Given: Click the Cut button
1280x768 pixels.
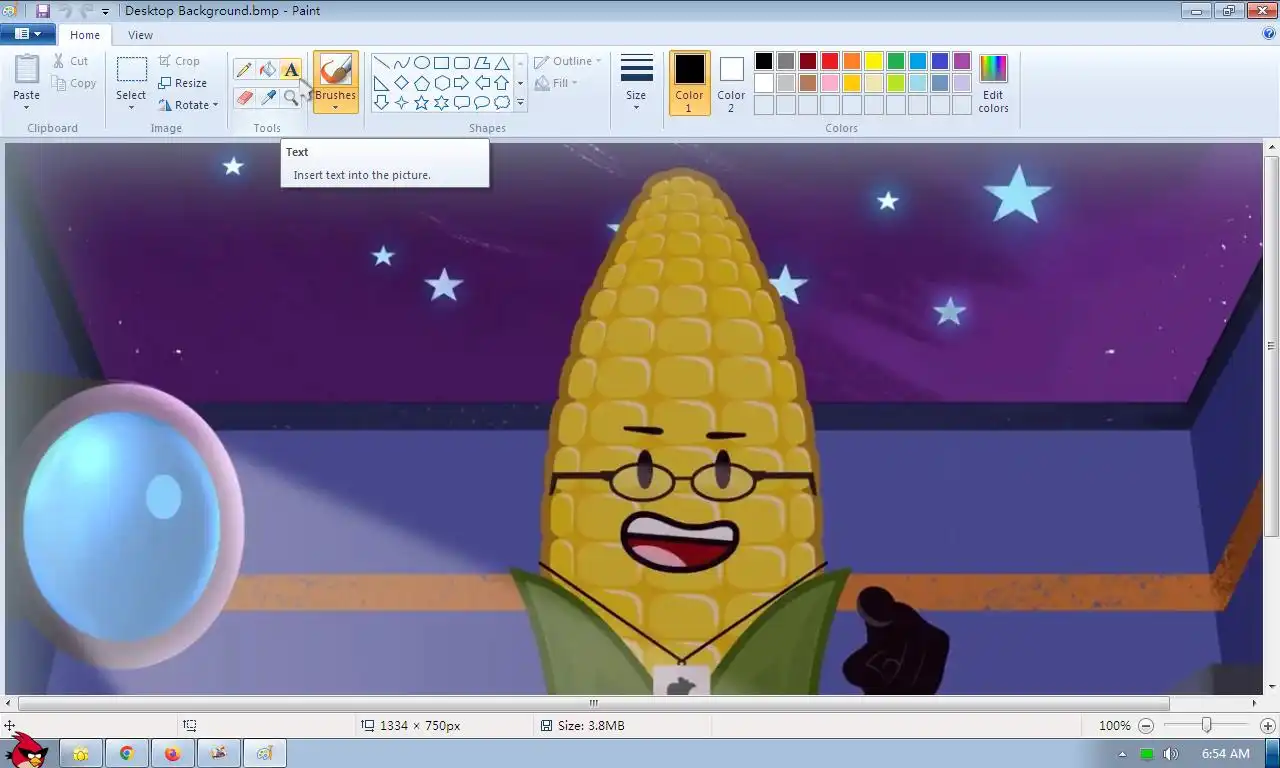Looking at the screenshot, I should pyautogui.click(x=71, y=61).
